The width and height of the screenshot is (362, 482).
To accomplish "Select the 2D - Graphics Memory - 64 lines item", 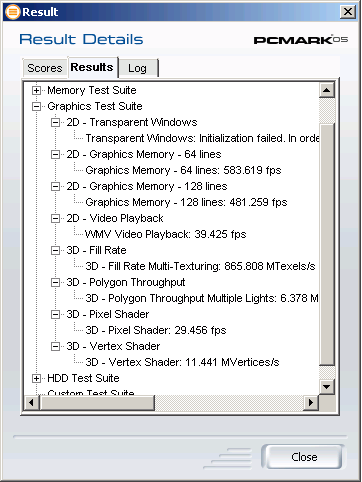I will (x=144, y=154).
